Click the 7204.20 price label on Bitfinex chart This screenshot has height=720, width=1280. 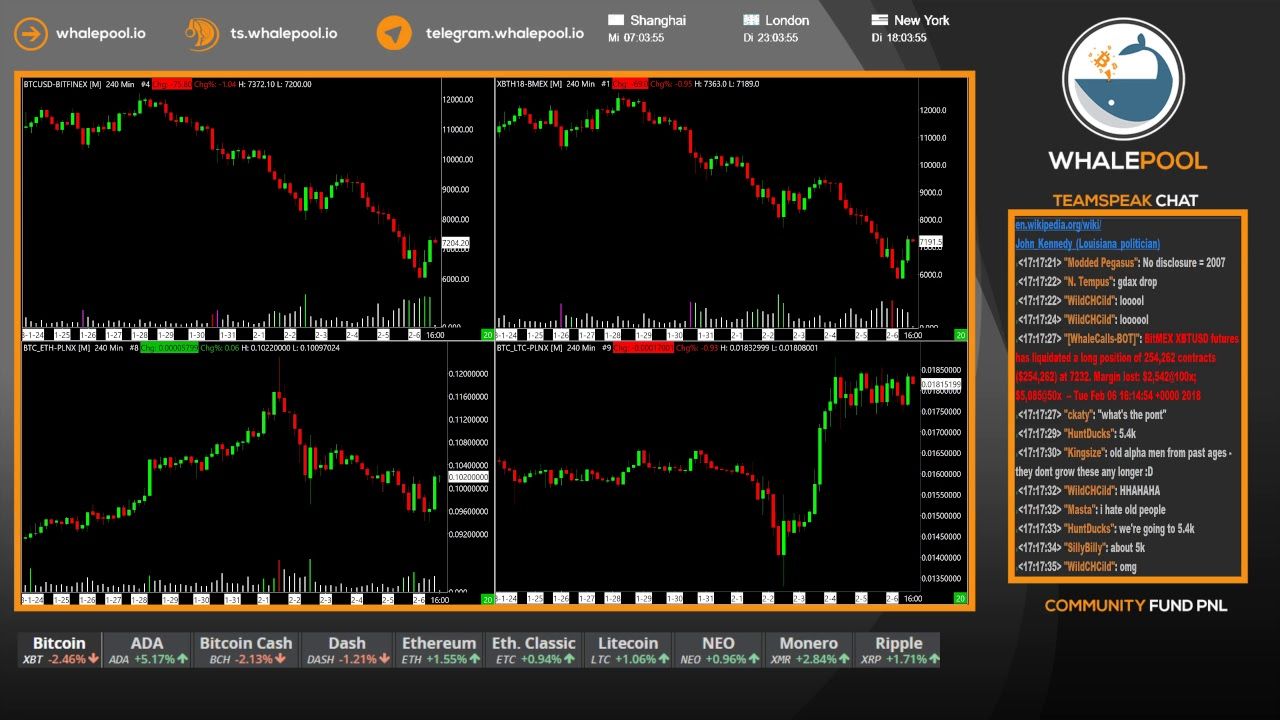click(x=455, y=243)
